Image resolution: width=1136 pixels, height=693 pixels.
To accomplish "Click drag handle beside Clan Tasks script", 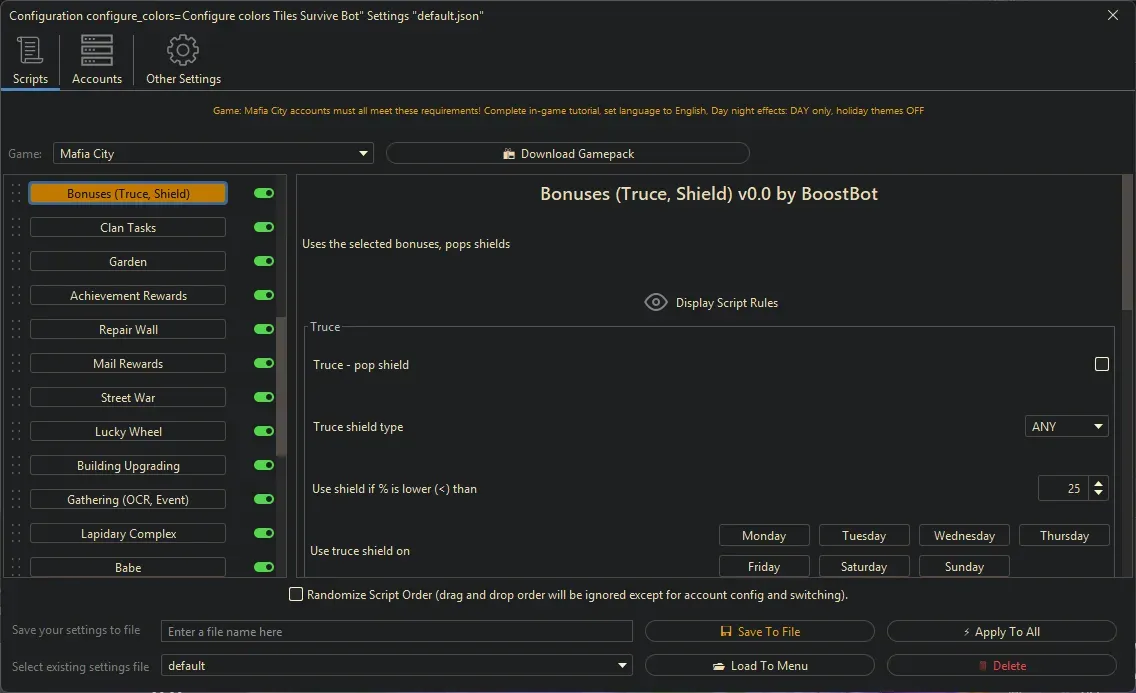I will point(16,228).
